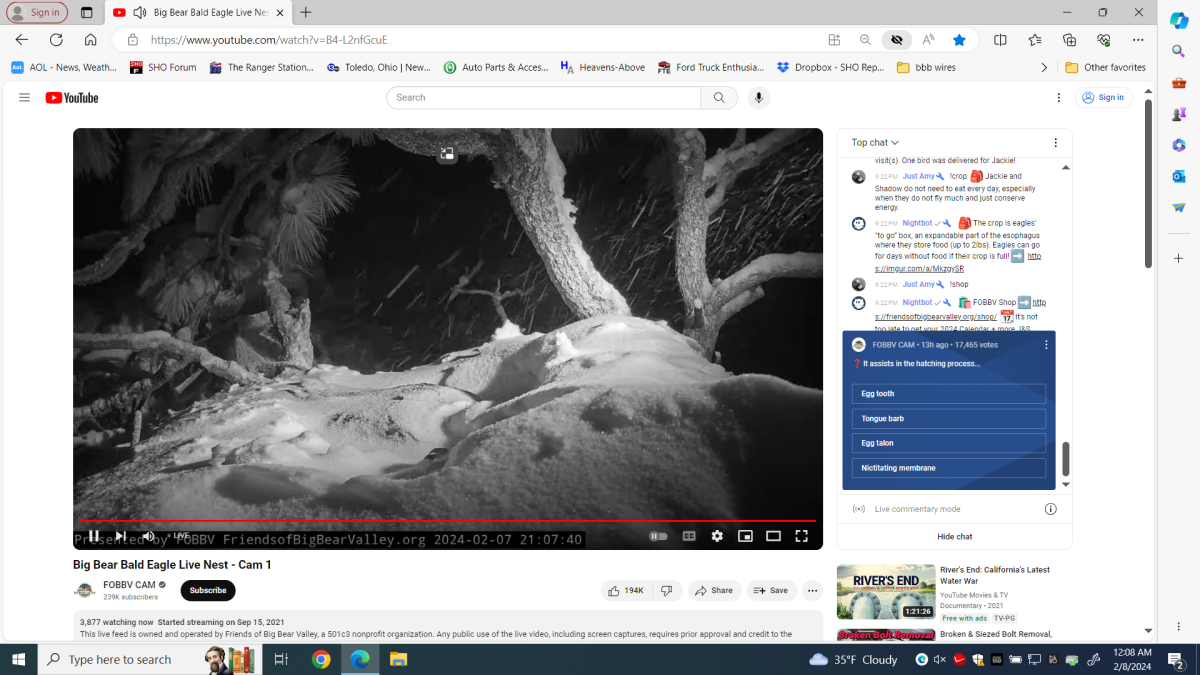The width and height of the screenshot is (1200, 675).
Task: Dislike the video with thumbs down
Action: pos(667,591)
